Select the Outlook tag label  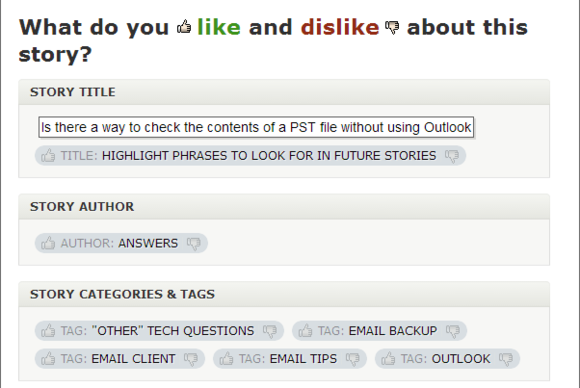click(x=446, y=359)
